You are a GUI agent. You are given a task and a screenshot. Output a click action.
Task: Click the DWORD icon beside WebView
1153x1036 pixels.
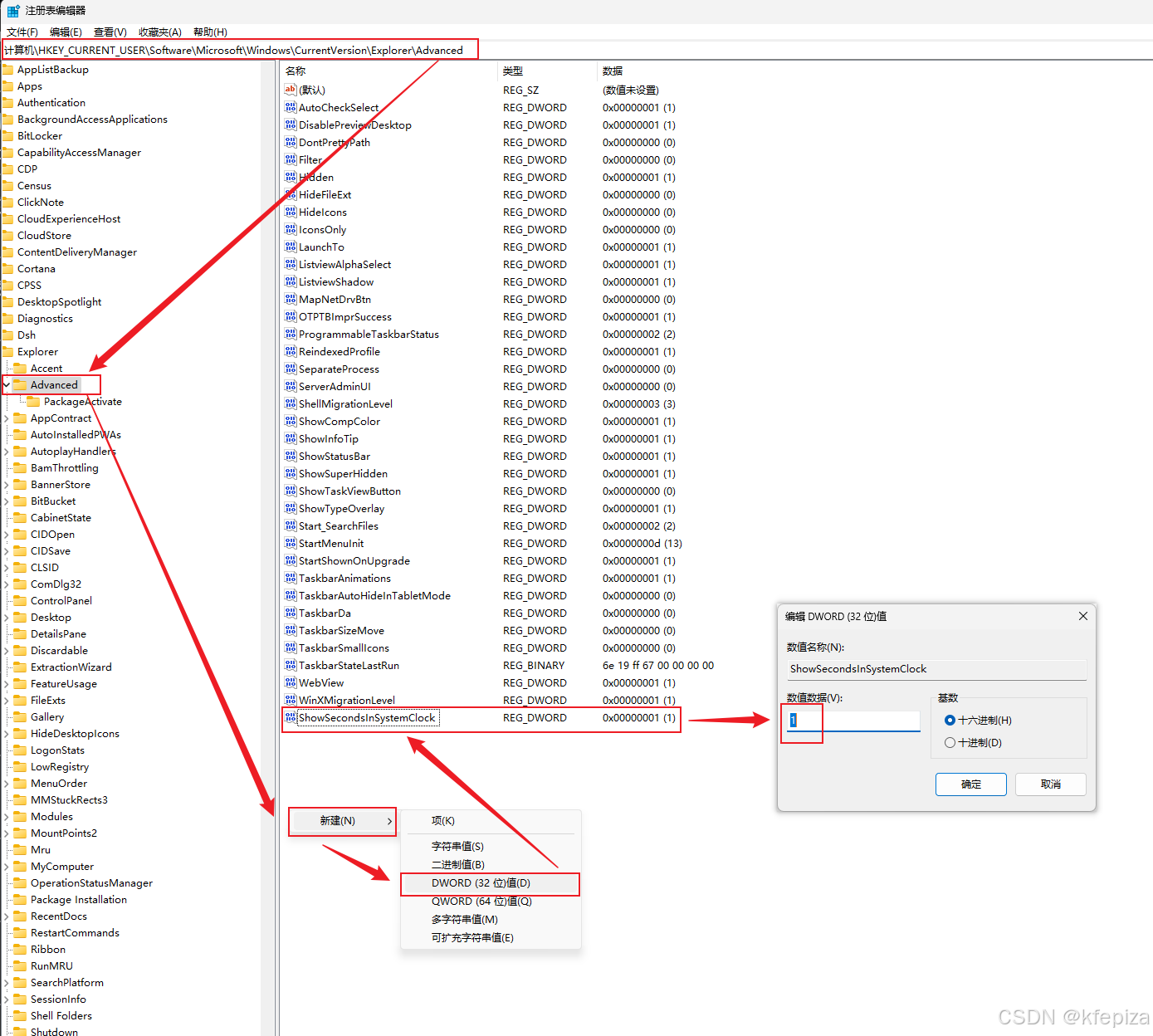[x=291, y=682]
